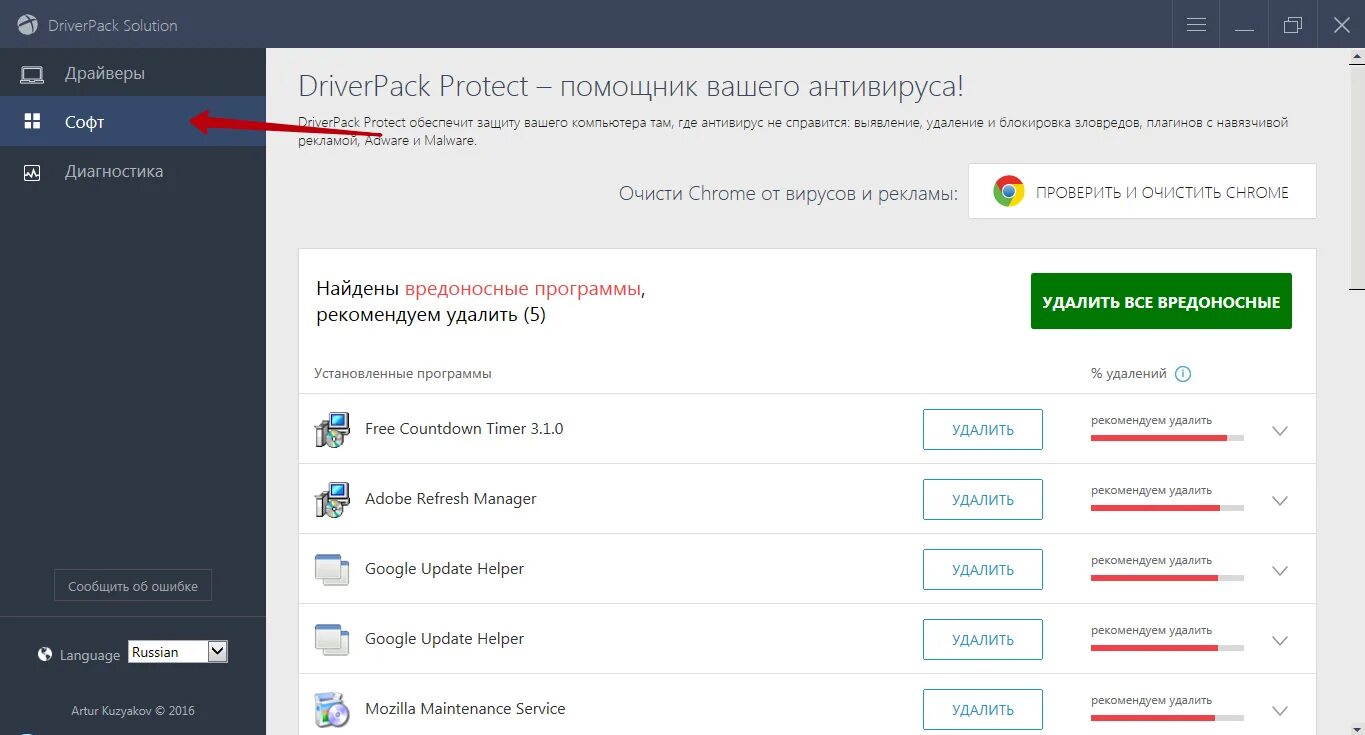Viewport: 1365px width, 735px height.
Task: Click Удалить for Adobe Refresh Manager
Action: click(983, 499)
